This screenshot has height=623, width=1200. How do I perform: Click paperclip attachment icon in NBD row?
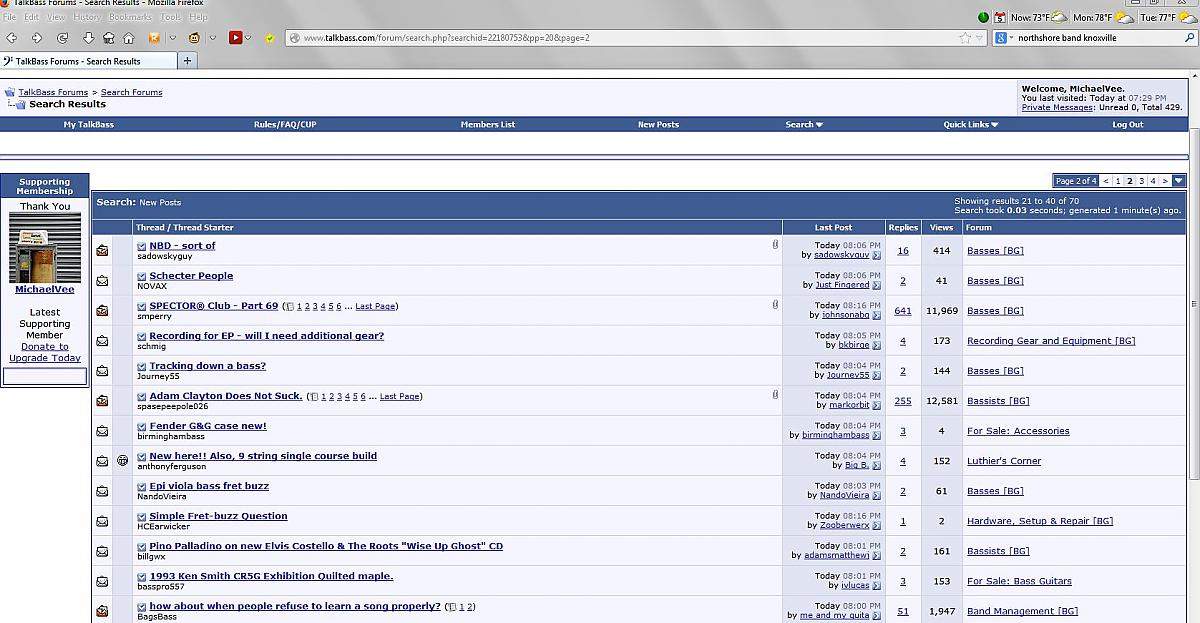coord(775,244)
